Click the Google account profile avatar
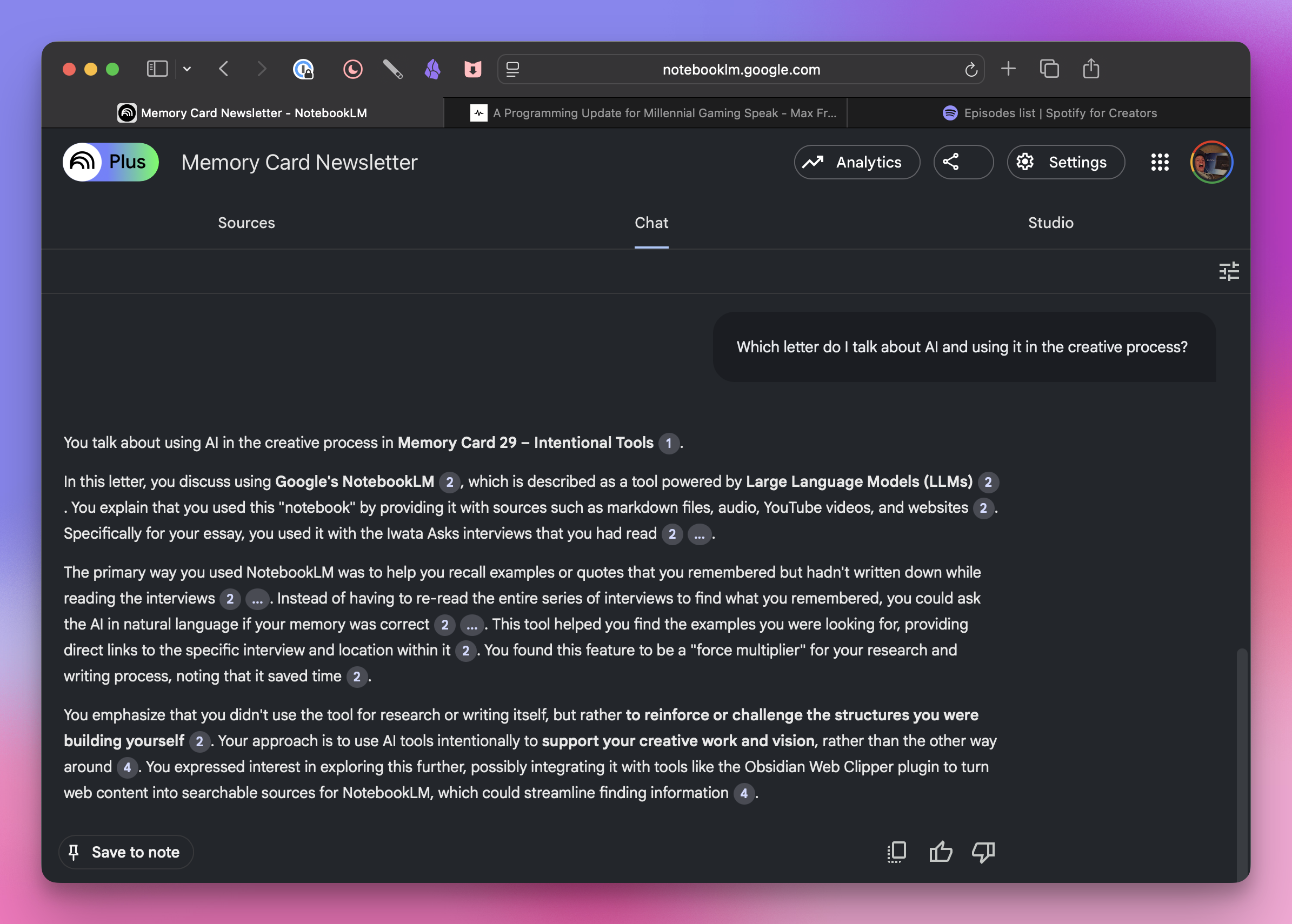The height and width of the screenshot is (924, 1292). pos(1211,162)
